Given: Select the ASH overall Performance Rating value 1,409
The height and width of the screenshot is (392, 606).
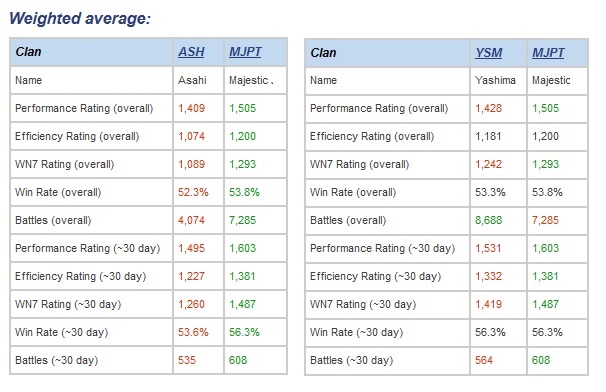Looking at the screenshot, I should click(191, 108).
